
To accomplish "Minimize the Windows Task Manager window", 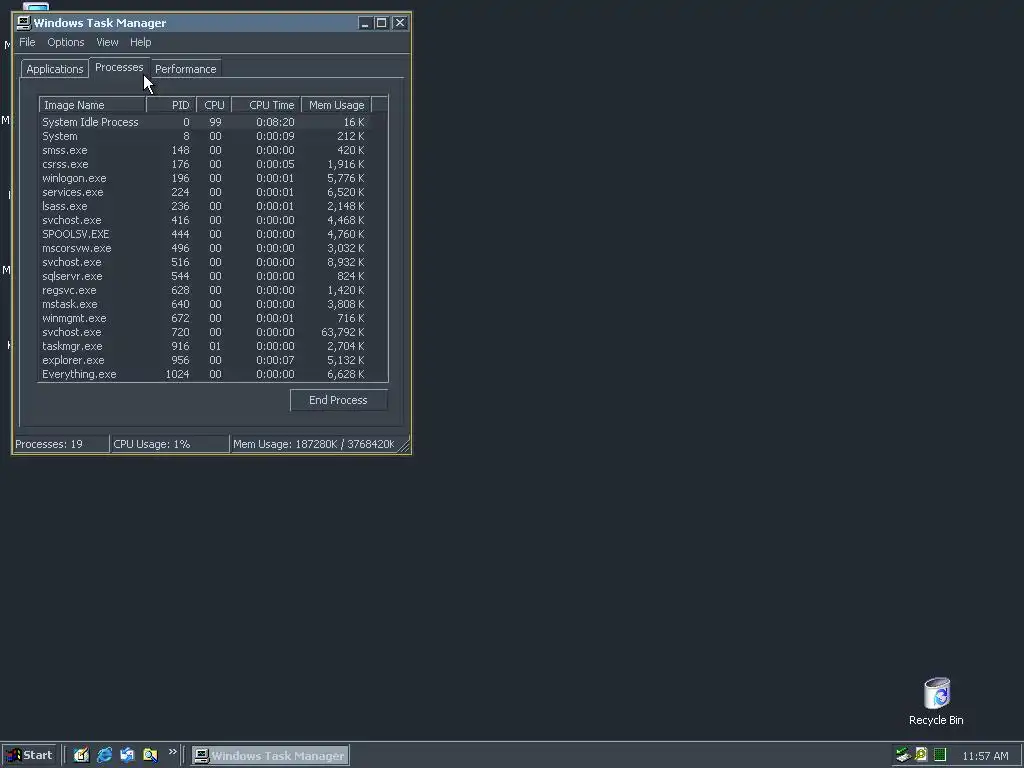I will pyautogui.click(x=365, y=23).
